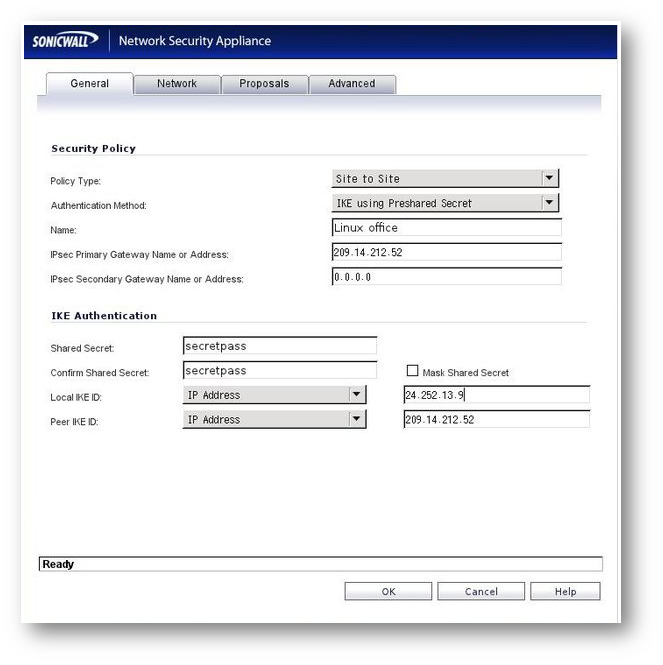Screen dimensions: 663x665
Task: Open the Proposals tab
Action: (264, 84)
